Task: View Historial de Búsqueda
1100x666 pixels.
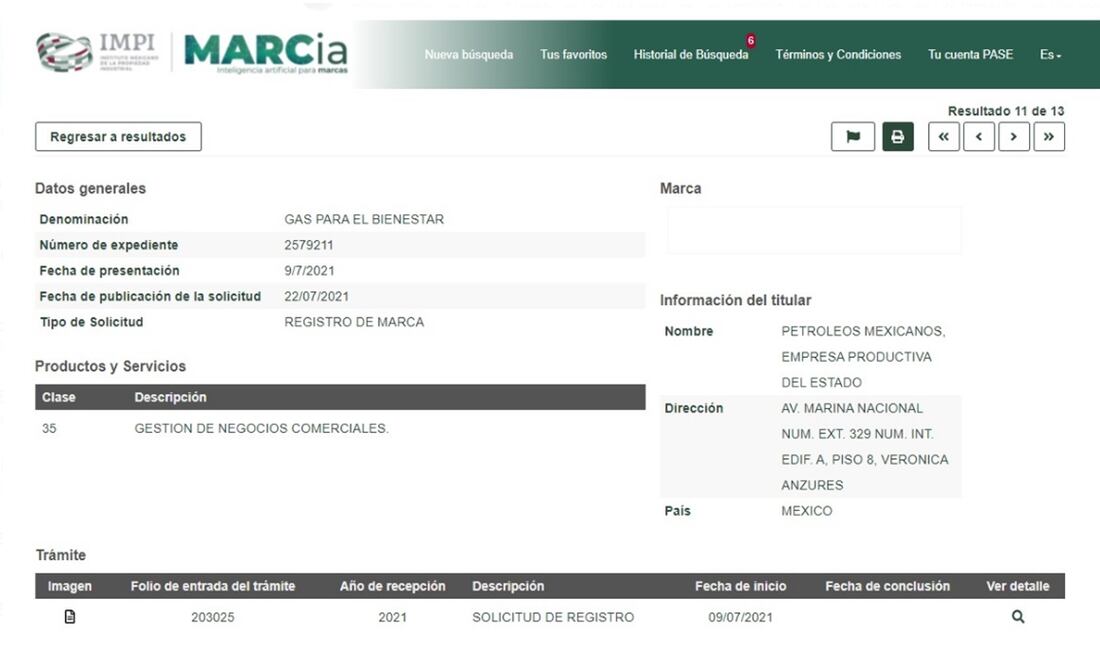Action: [x=691, y=55]
